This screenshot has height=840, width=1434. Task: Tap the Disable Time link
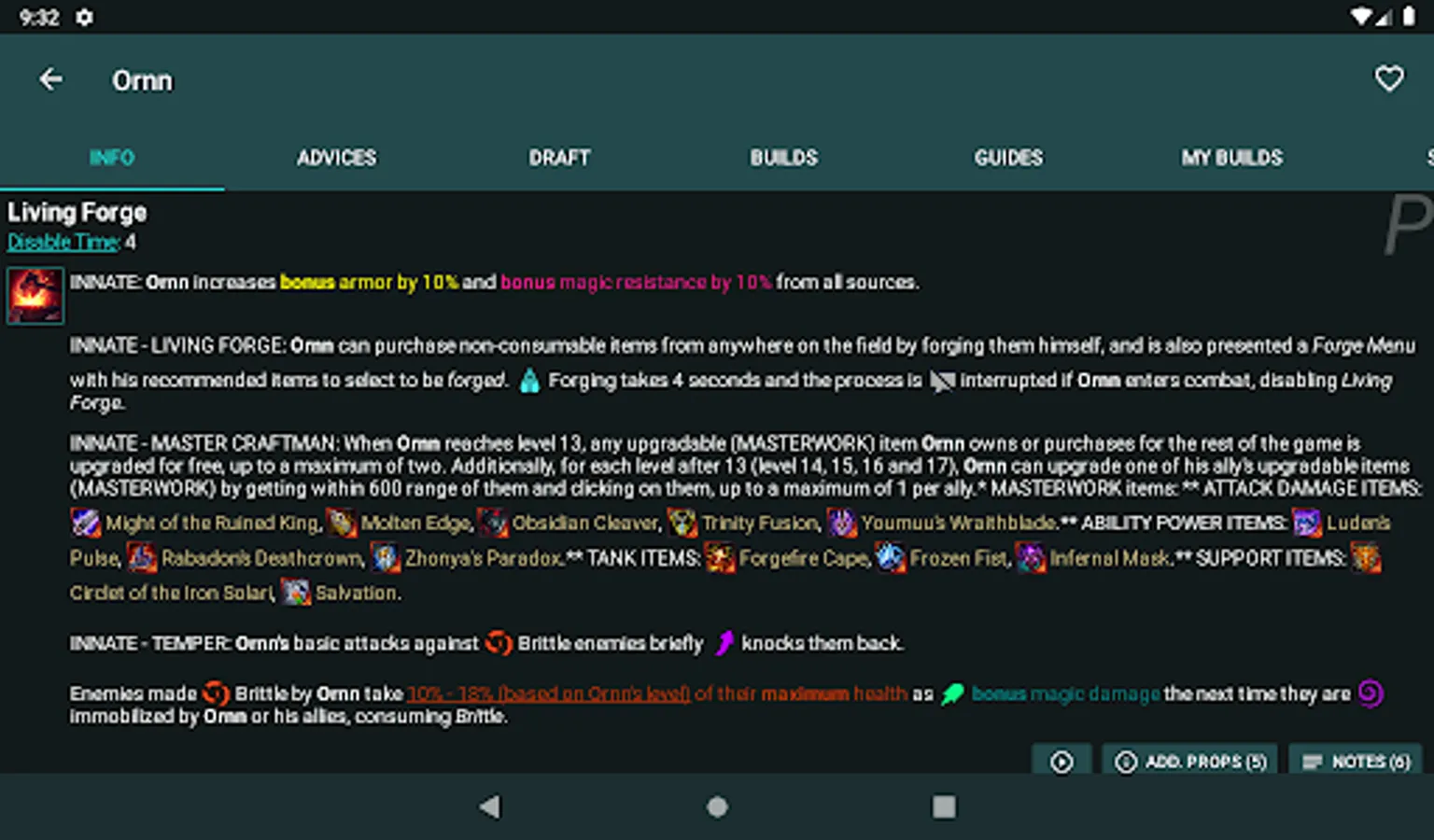tap(63, 242)
